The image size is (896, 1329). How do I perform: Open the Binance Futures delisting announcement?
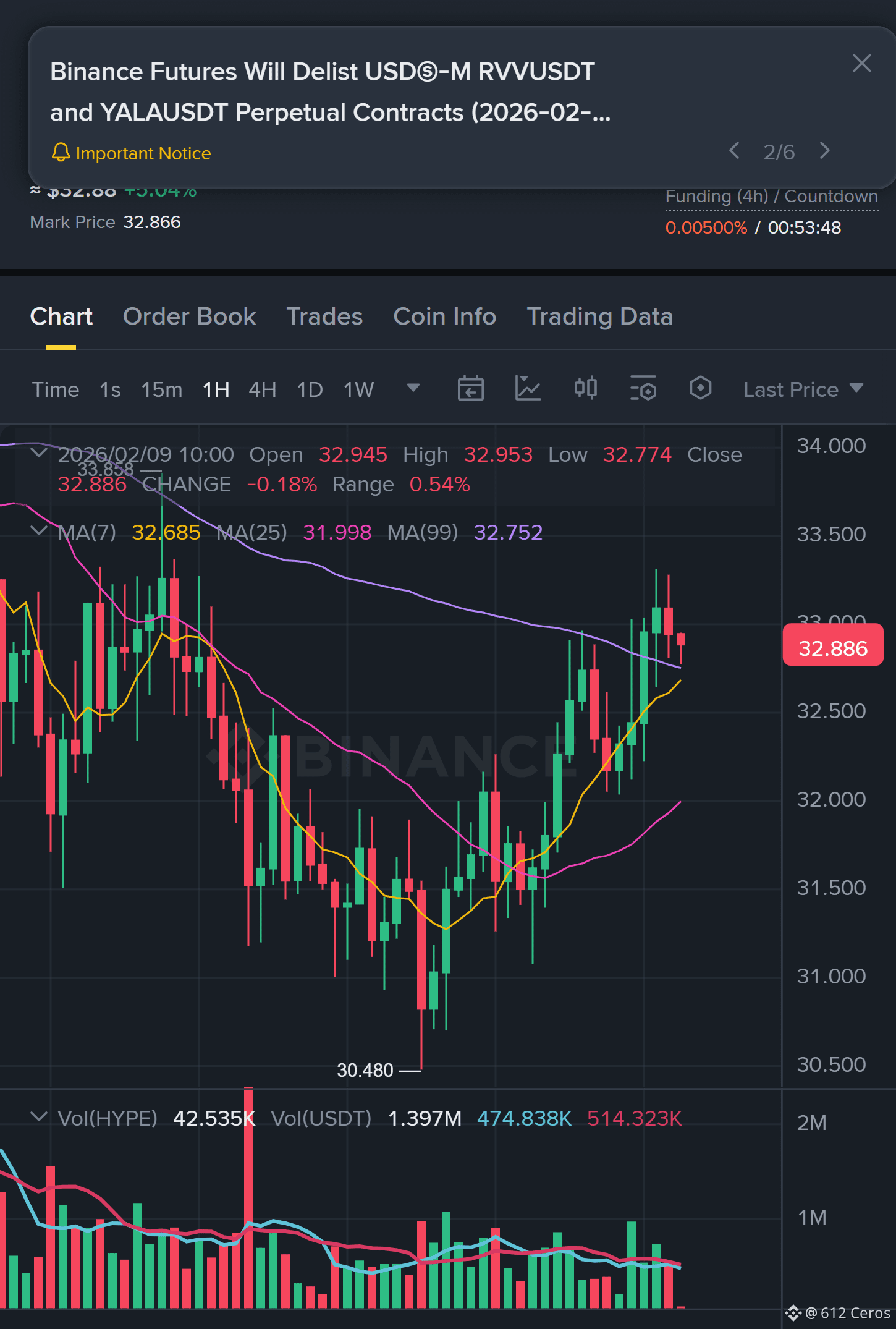coord(331,92)
